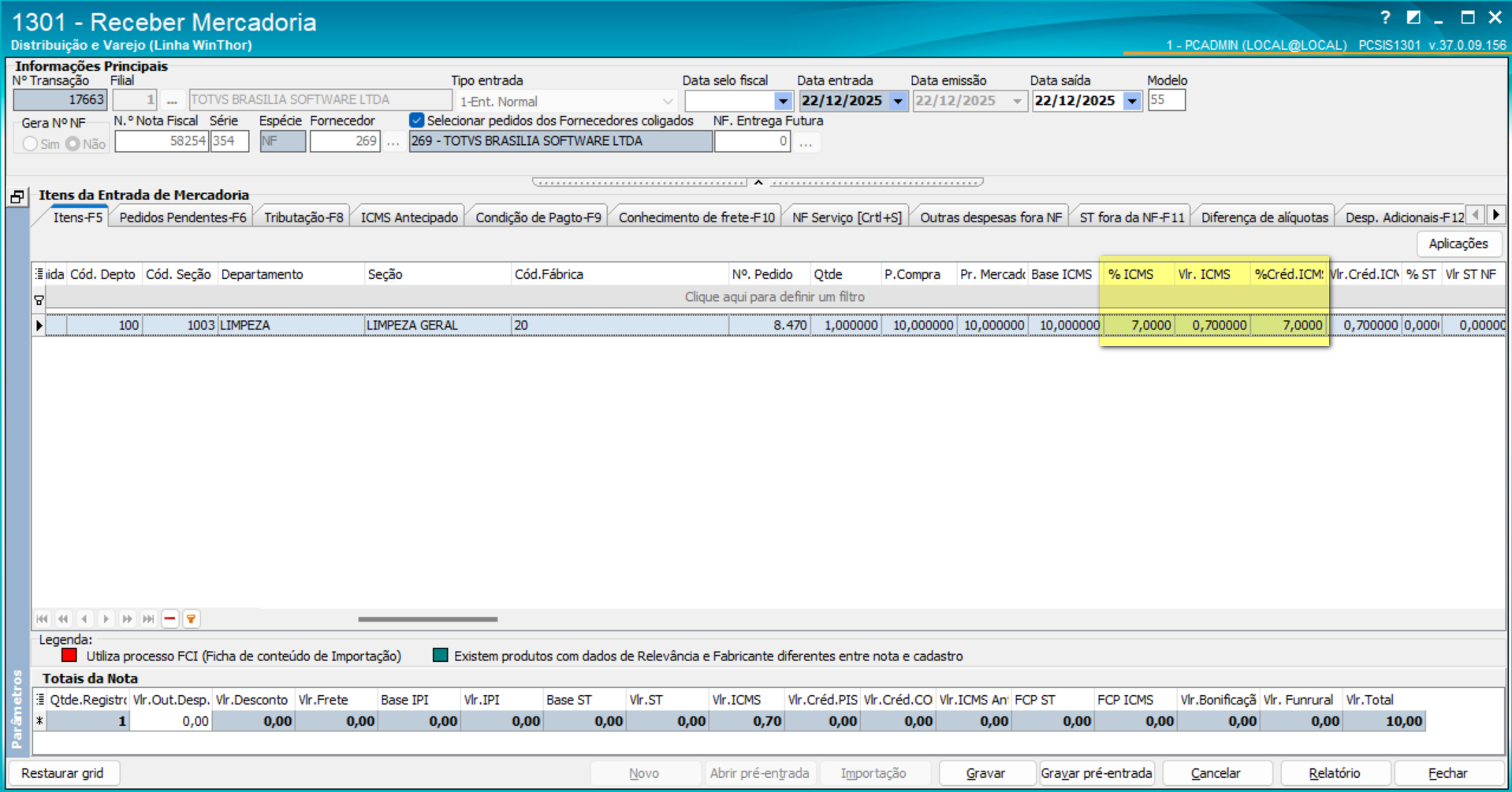Screen dimensions: 1512x792
Task: Select the Não radio for Gera Nº NF
Action: click(73, 144)
